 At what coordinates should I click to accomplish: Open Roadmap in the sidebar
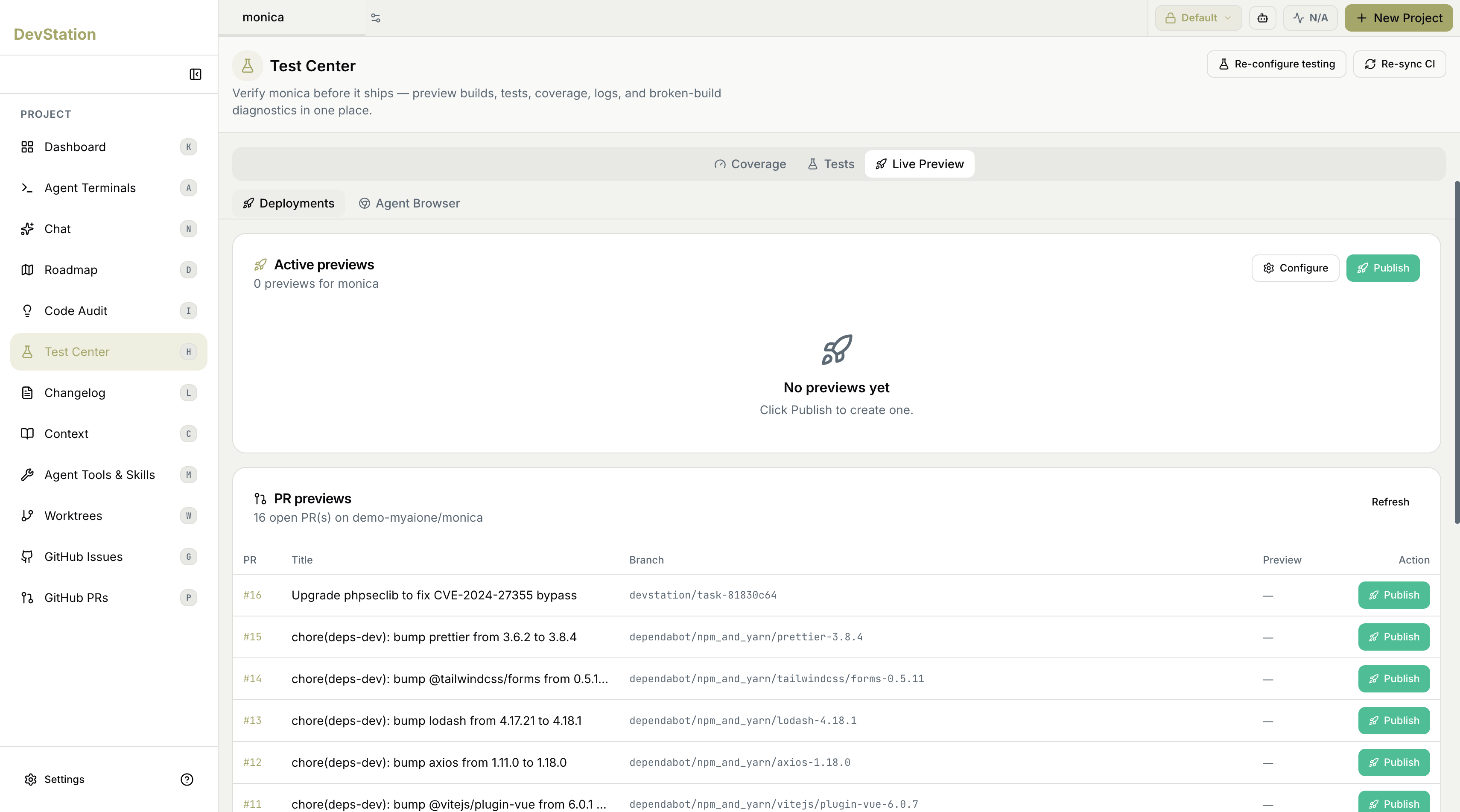click(109, 270)
